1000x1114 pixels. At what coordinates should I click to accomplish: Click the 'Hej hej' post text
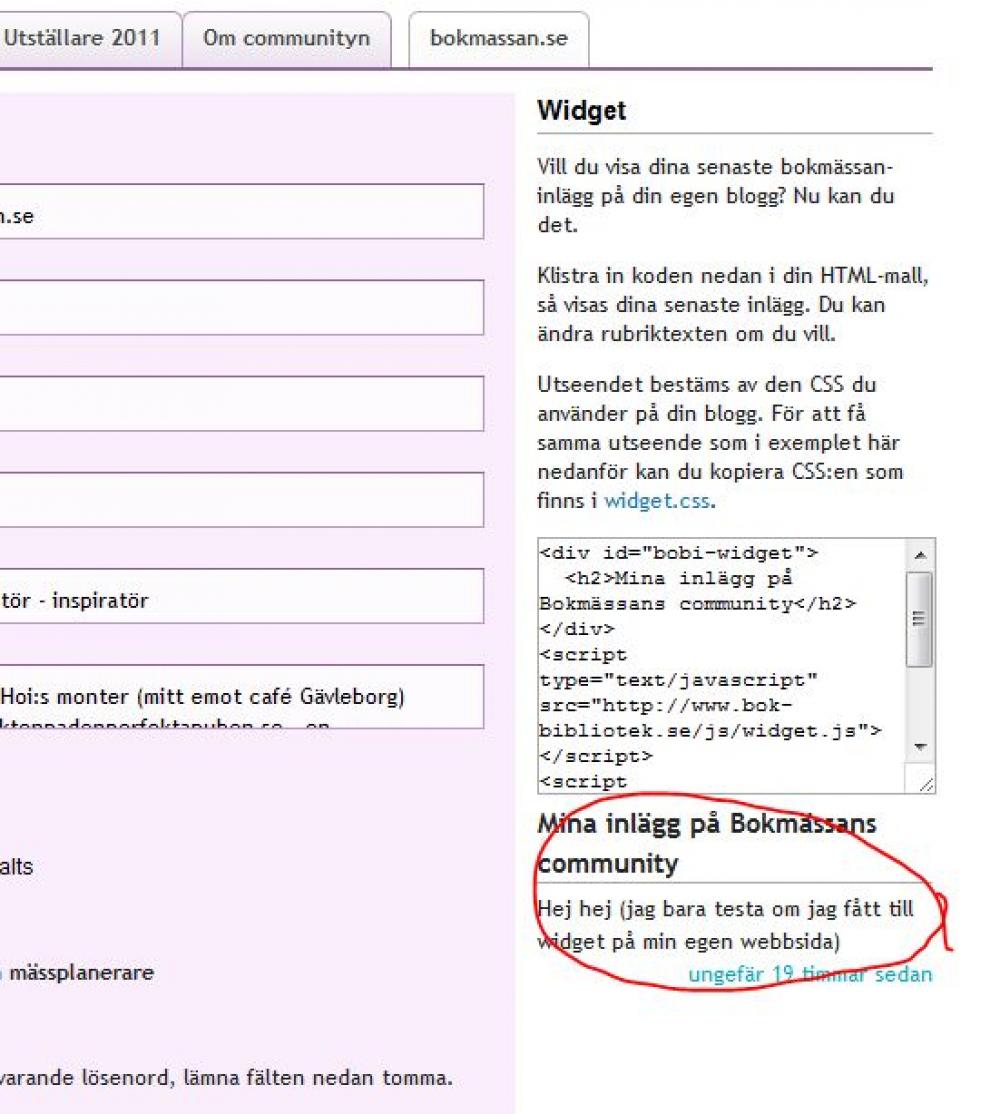[724, 925]
